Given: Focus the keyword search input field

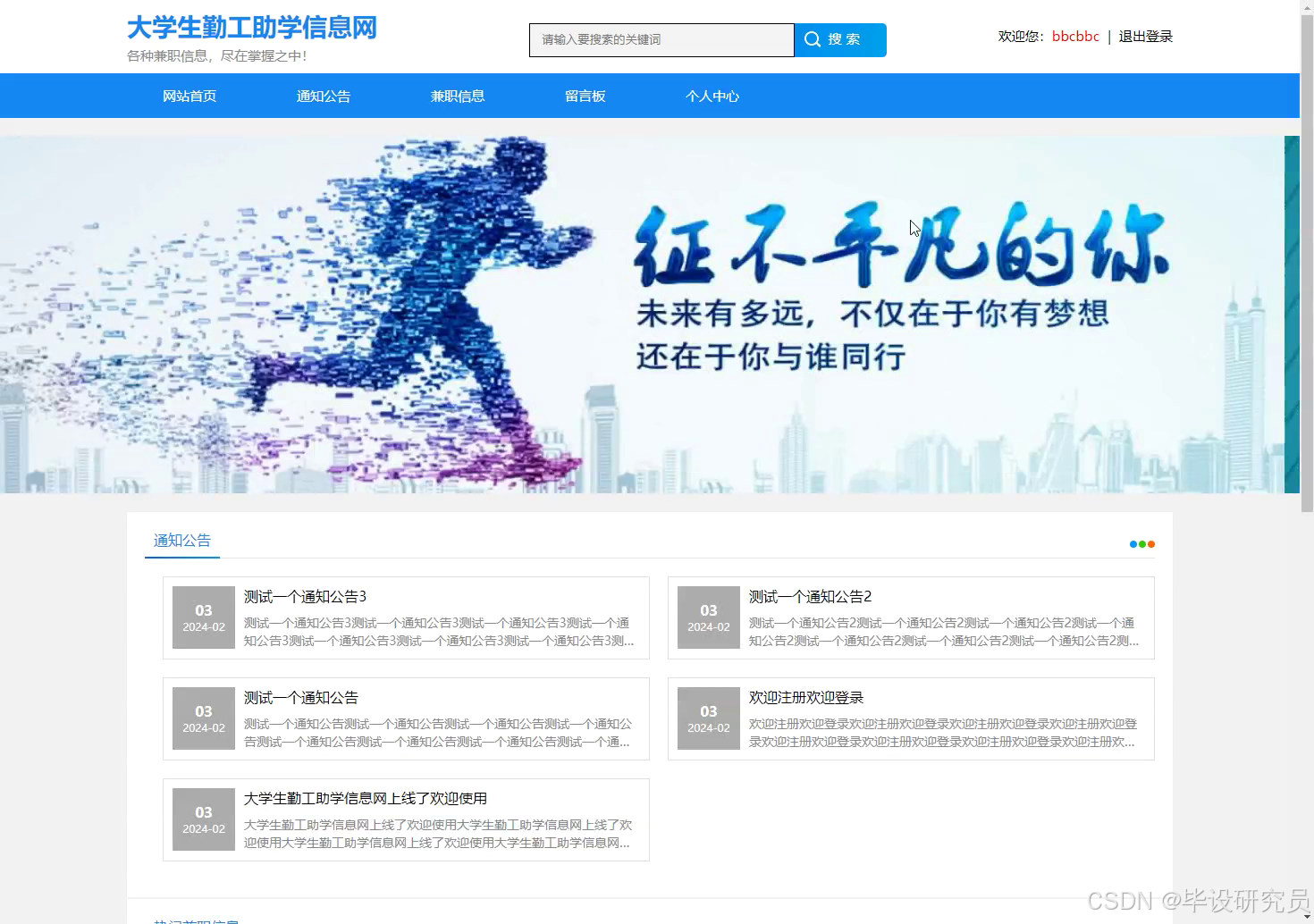Looking at the screenshot, I should pyautogui.click(x=661, y=40).
